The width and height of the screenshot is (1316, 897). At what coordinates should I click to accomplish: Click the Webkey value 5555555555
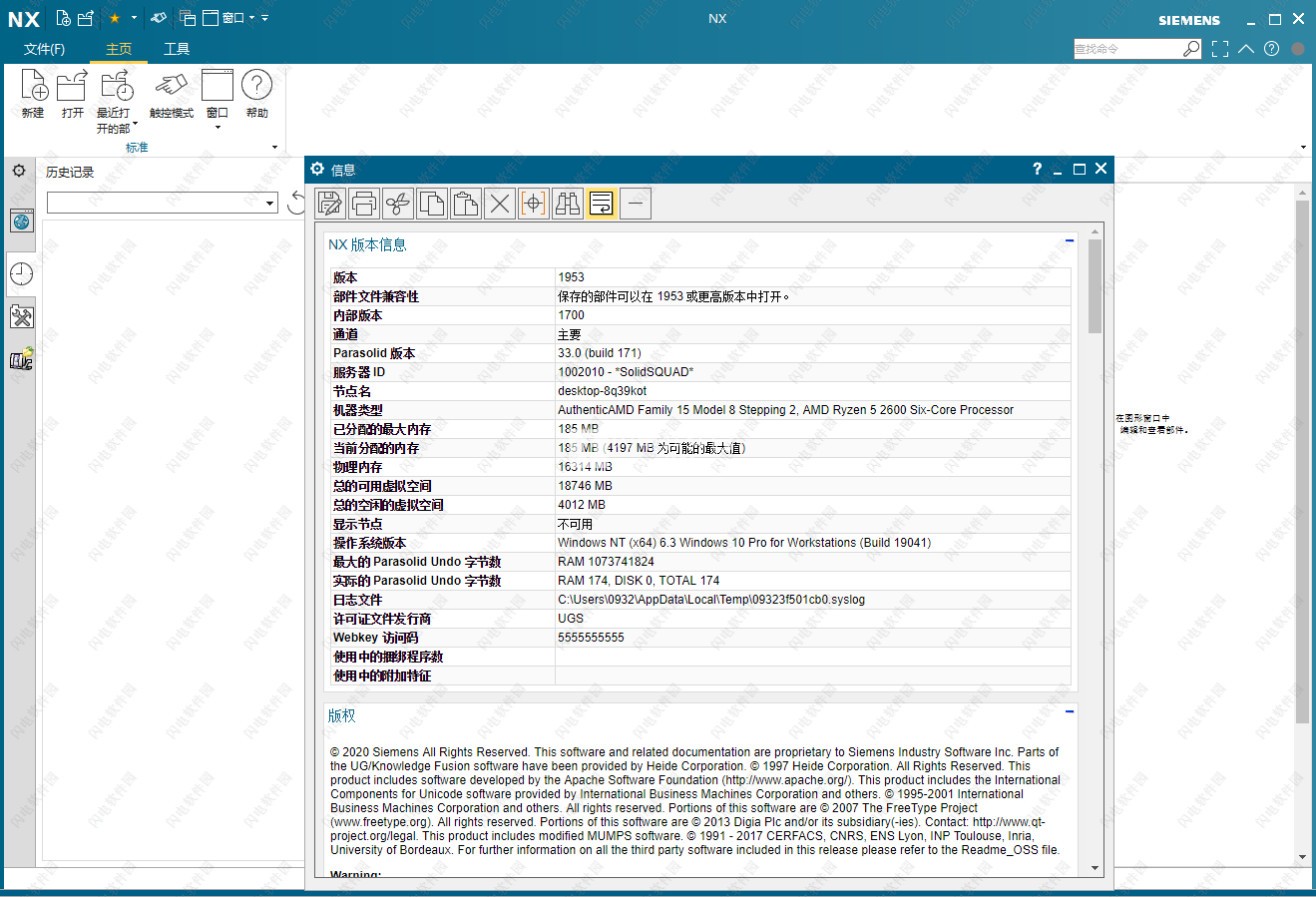click(591, 638)
